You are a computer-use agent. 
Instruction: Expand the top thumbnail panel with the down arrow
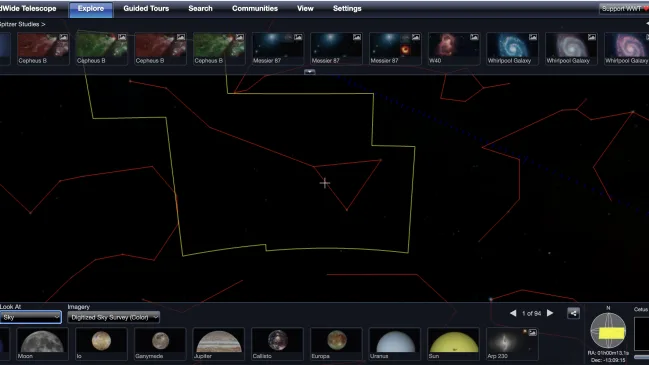pos(310,72)
